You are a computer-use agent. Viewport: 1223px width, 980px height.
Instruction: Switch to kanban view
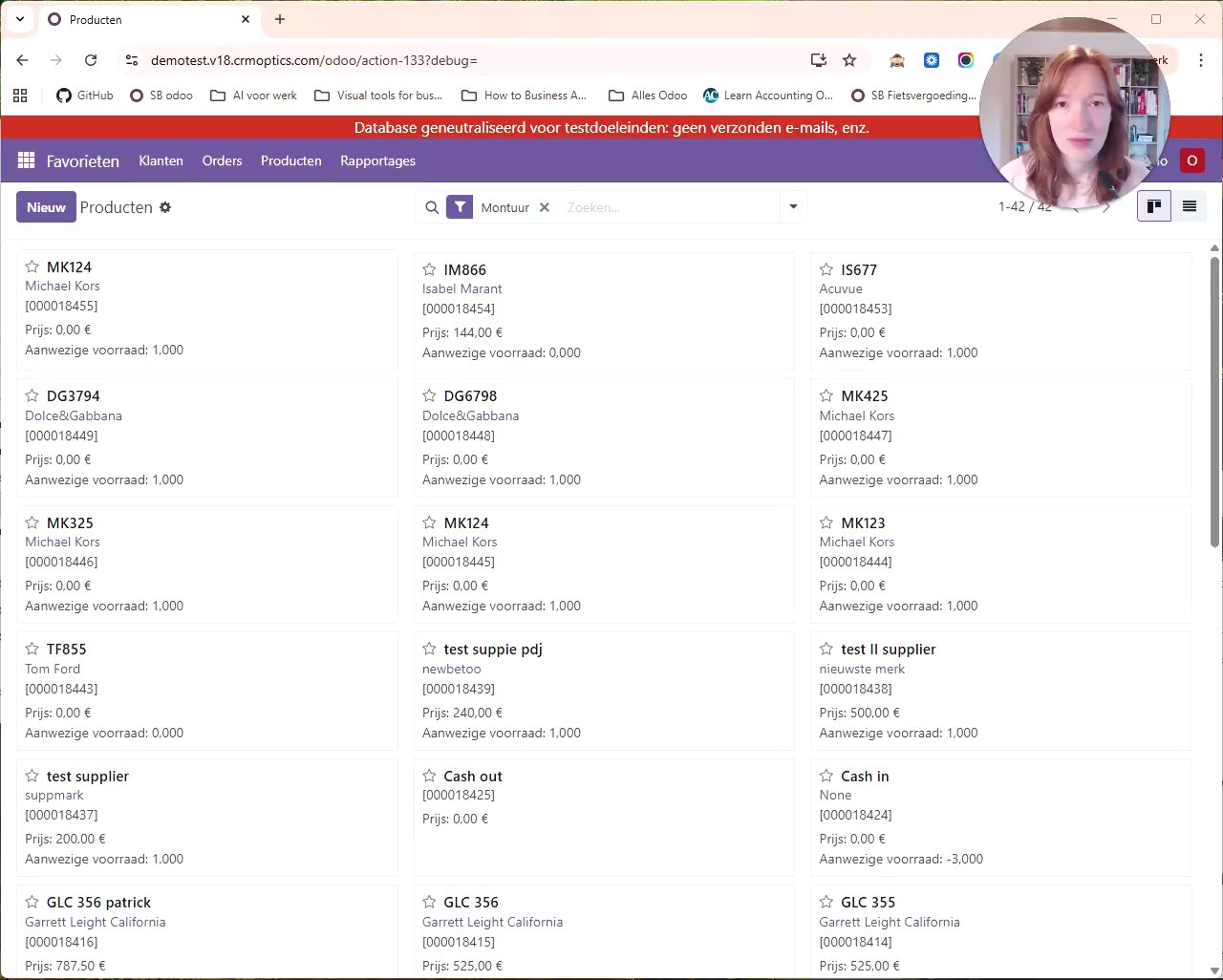coord(1154,206)
